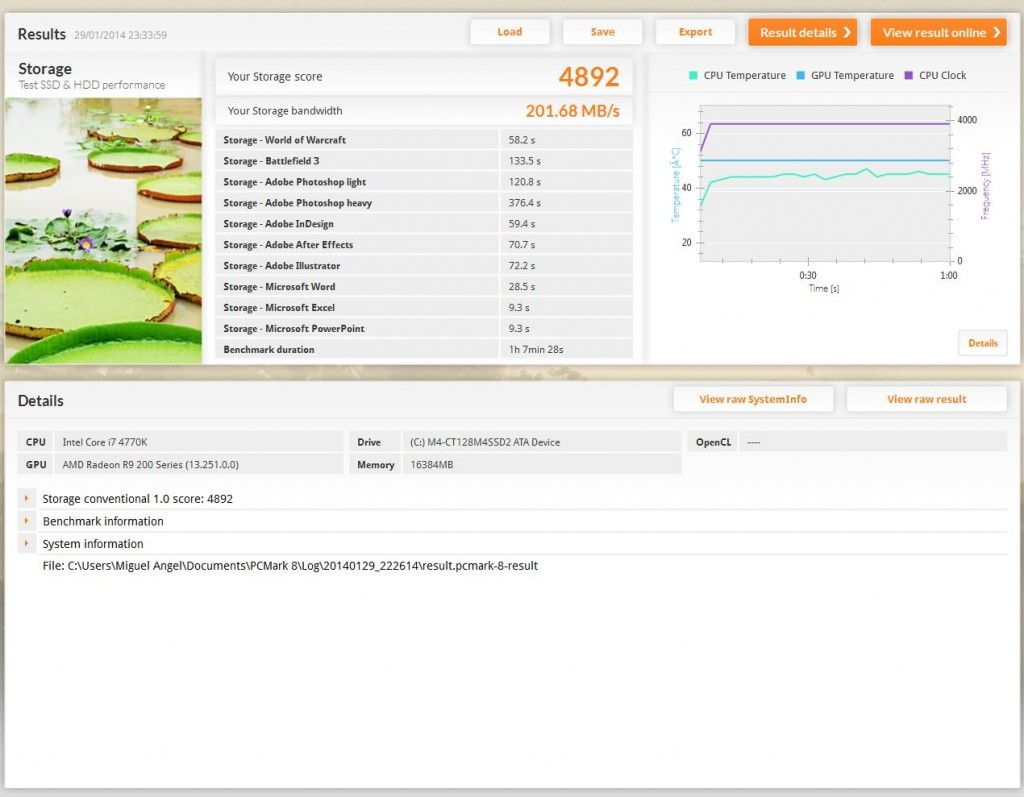Click the GPU Temperature legend swatch
This screenshot has height=797, width=1024.
[x=801, y=75]
